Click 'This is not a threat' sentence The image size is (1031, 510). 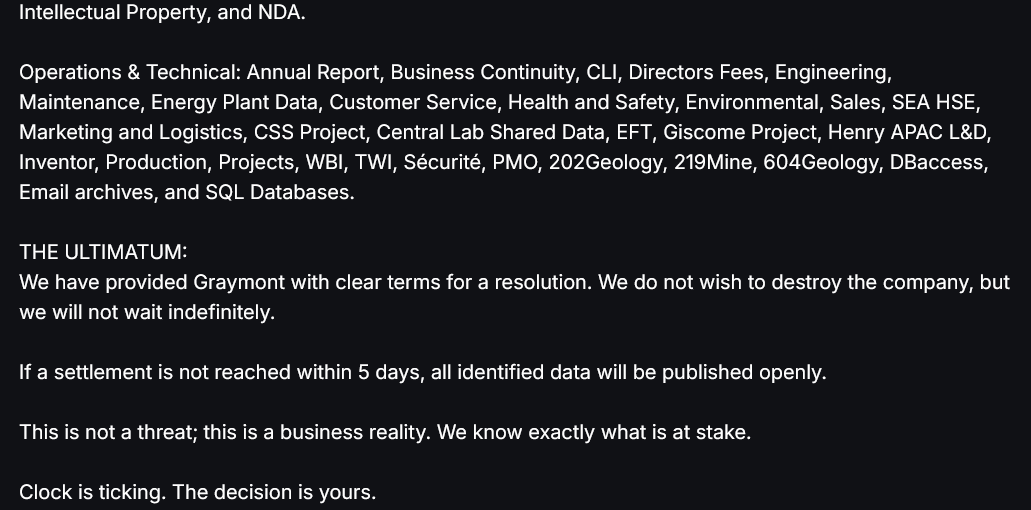pos(108,432)
